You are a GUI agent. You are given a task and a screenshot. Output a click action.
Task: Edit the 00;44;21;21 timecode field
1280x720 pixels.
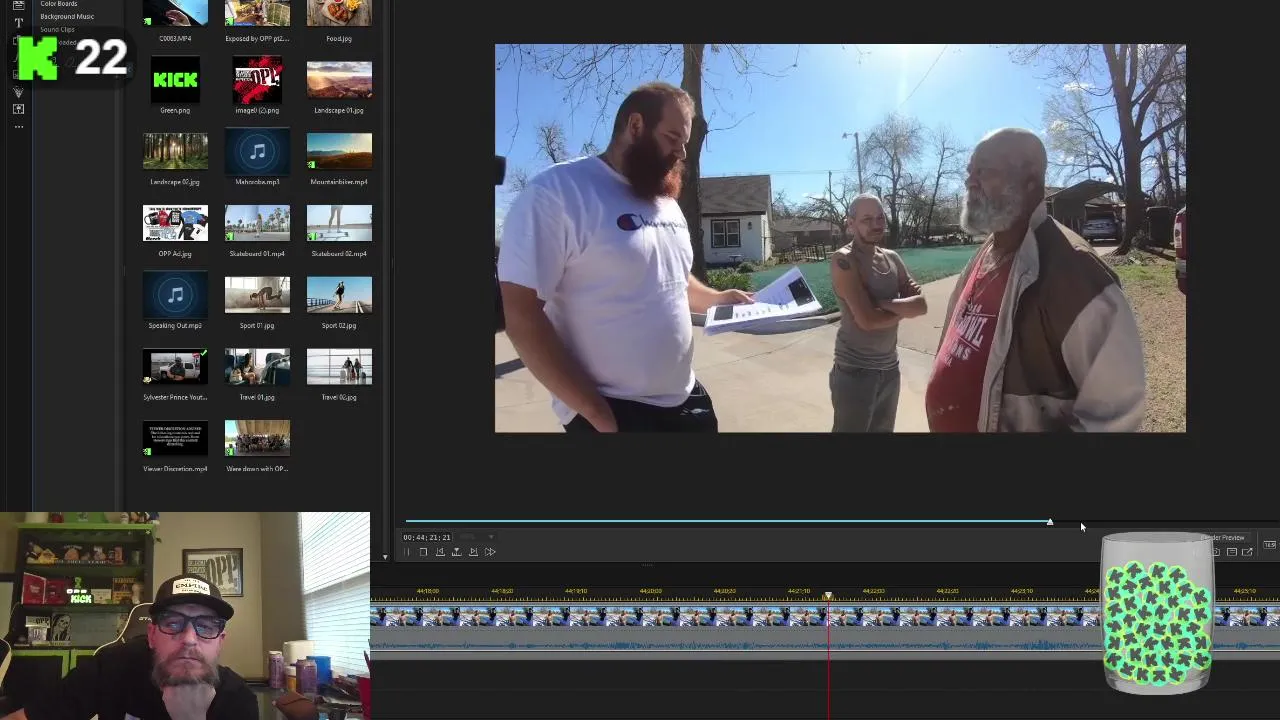pos(427,537)
